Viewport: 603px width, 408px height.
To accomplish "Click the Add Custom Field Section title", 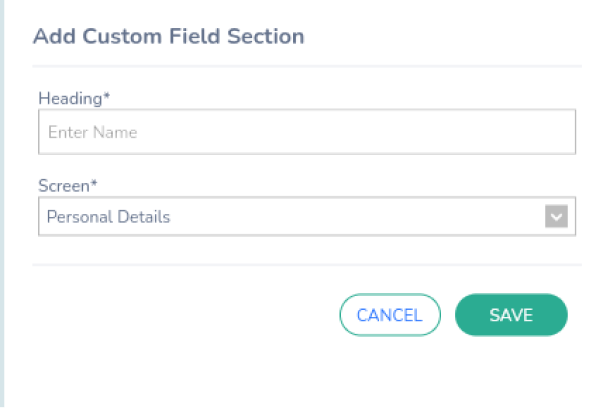I will point(168,37).
